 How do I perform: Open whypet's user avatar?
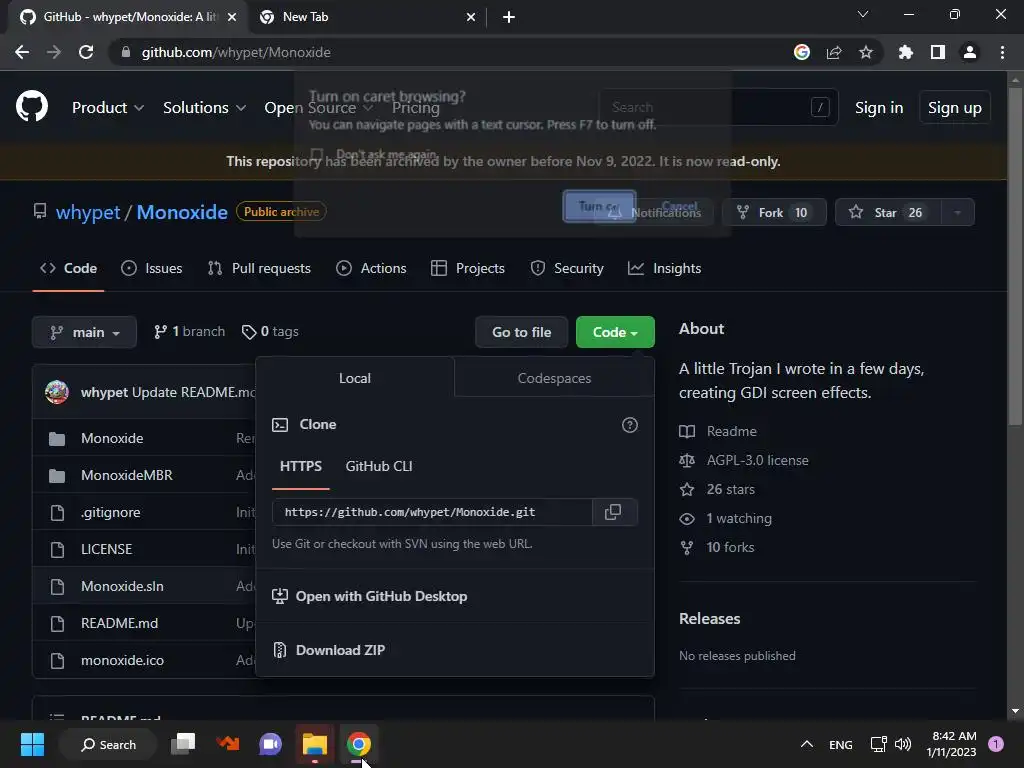pyautogui.click(x=57, y=392)
